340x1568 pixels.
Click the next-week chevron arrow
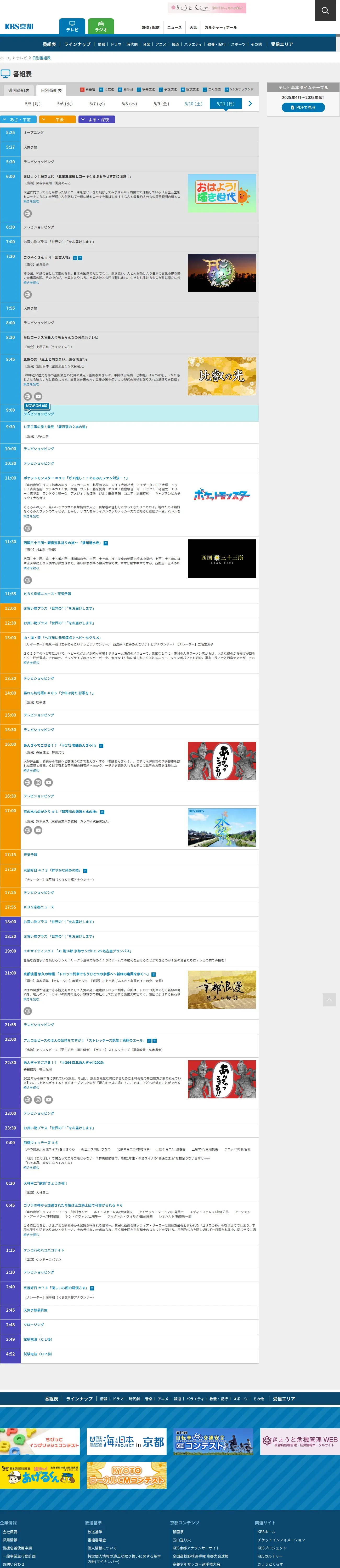point(250,103)
